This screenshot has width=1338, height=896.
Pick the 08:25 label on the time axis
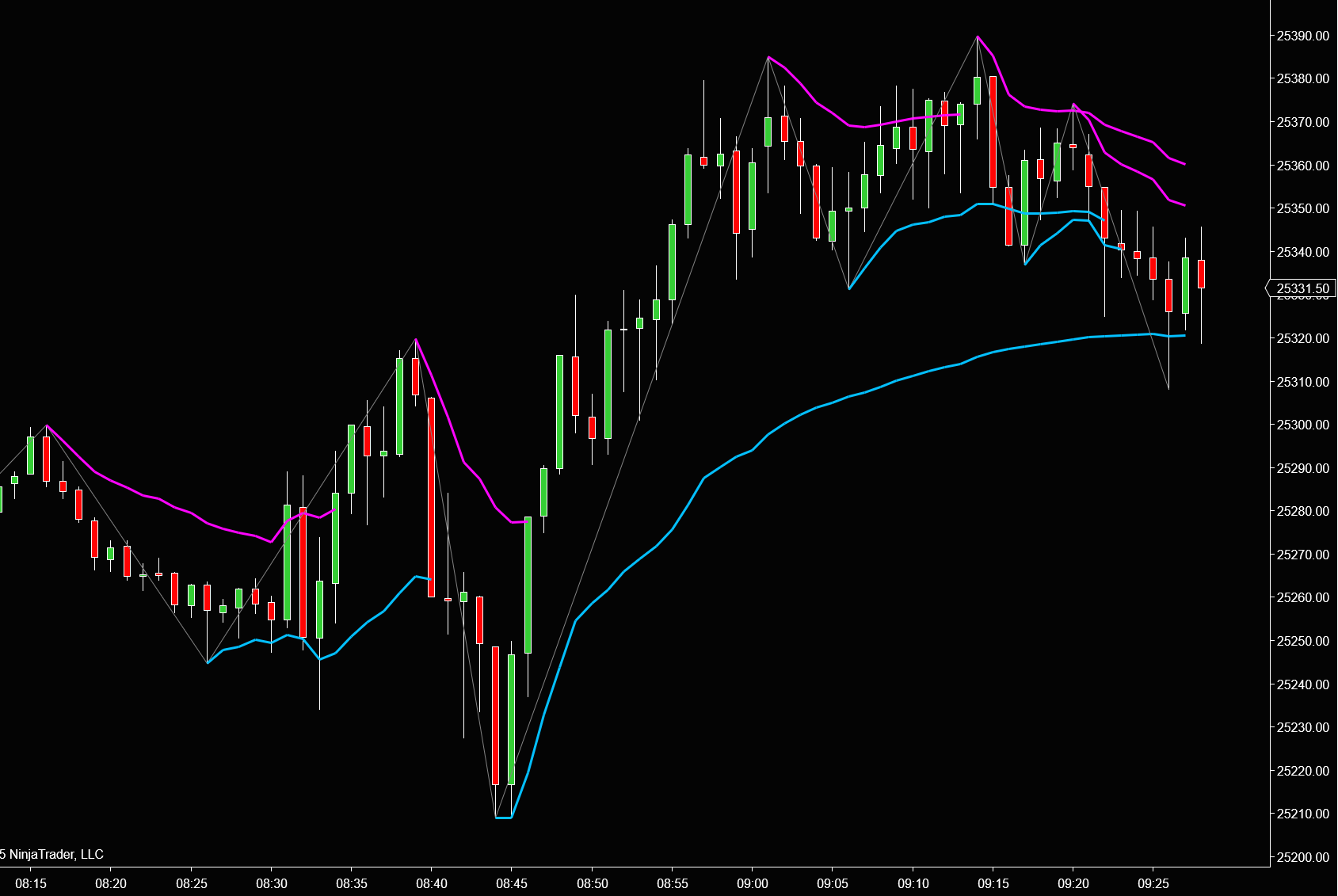click(x=192, y=883)
